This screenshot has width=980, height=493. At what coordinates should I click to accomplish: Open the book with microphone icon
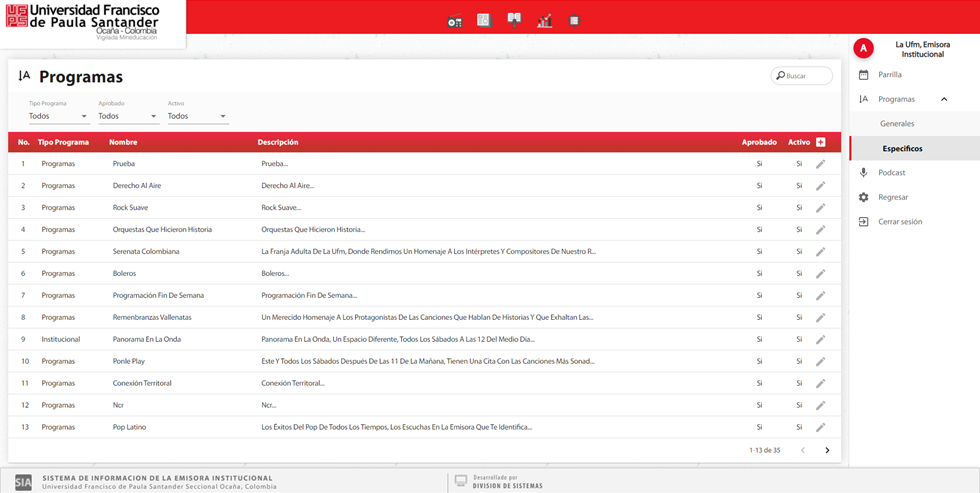(514, 20)
